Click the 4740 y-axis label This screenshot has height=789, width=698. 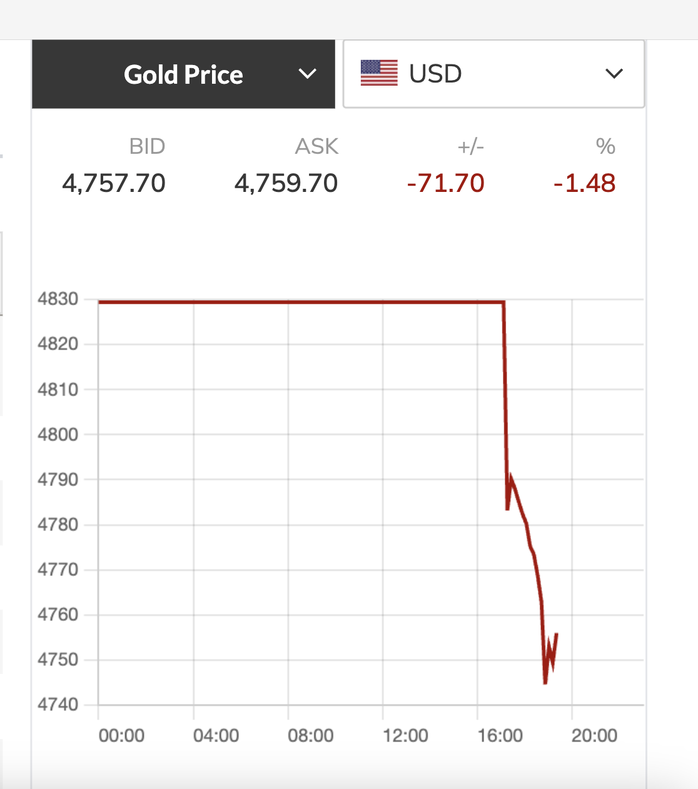point(57,705)
